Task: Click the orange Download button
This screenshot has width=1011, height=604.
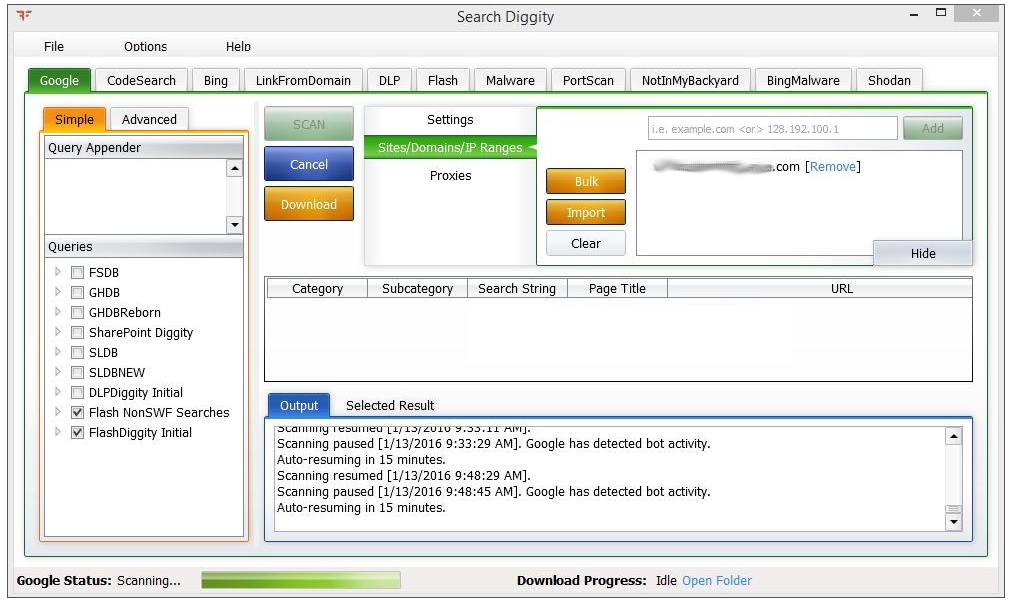Action: pos(309,204)
